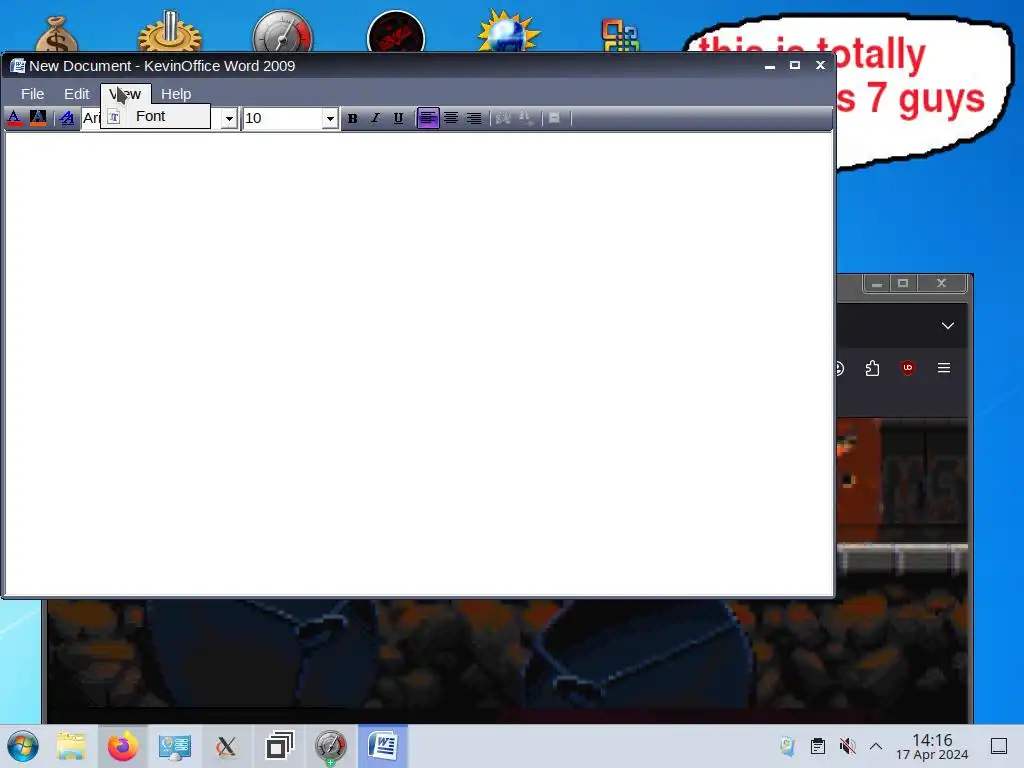Close the open View menu
Image resolution: width=1024 pixels, height=768 pixels.
point(125,93)
